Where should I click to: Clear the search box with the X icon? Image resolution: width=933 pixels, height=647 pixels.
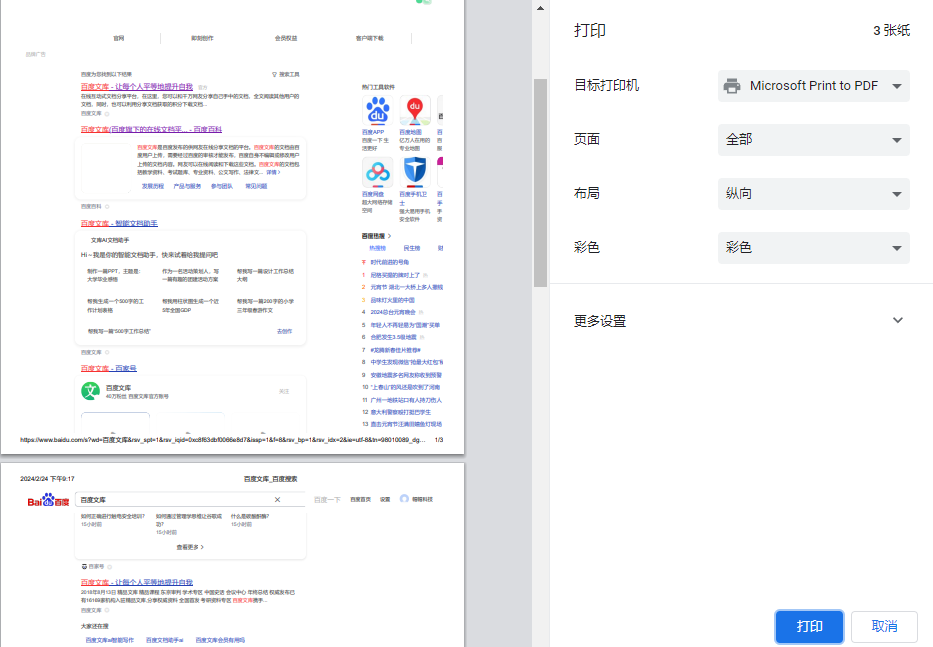click(276, 499)
